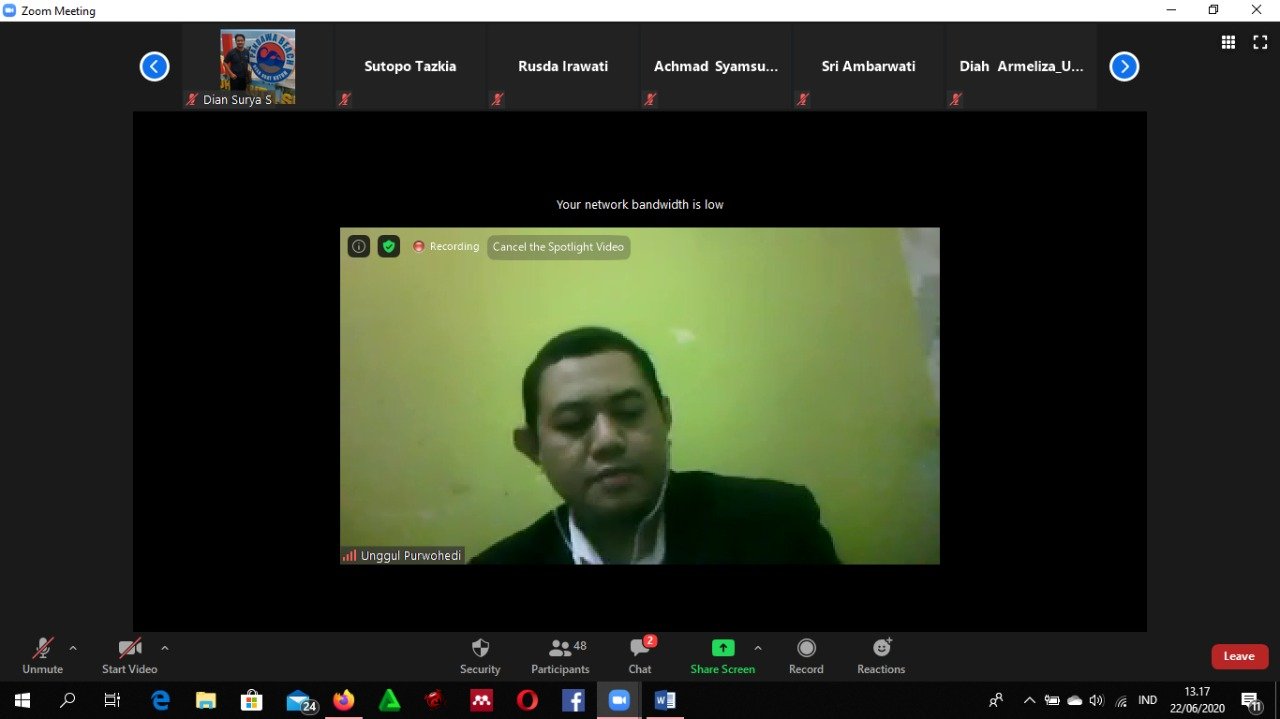The width and height of the screenshot is (1280, 719).
Task: Select Dian Surya S video thumbnail
Action: pos(257,67)
